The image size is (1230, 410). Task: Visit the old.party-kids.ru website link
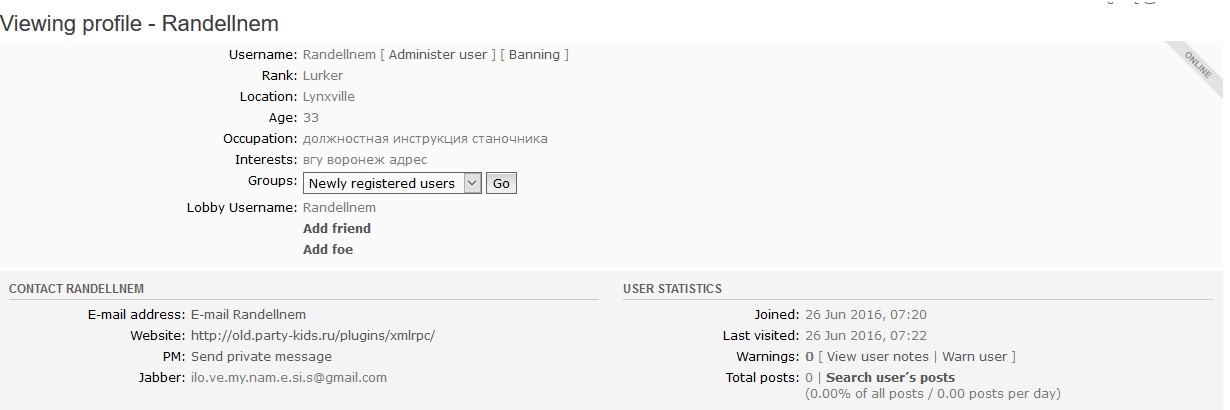click(313, 336)
